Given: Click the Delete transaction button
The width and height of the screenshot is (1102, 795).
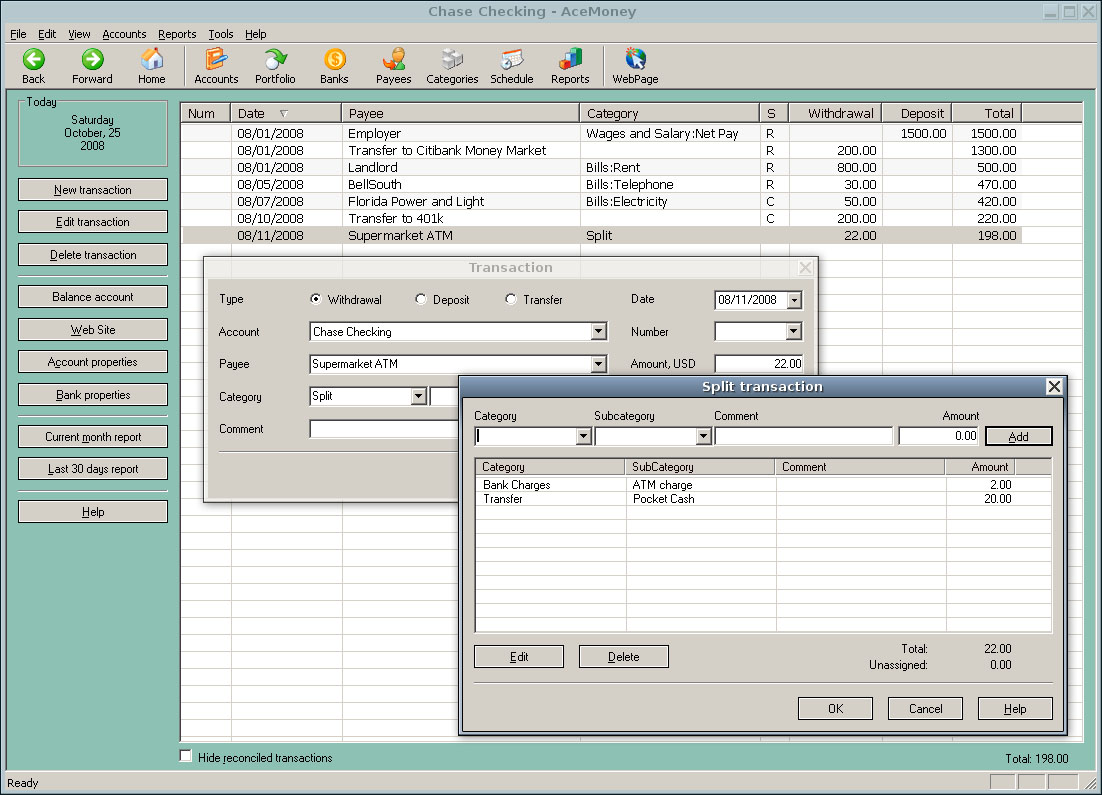Looking at the screenshot, I should point(93,254).
